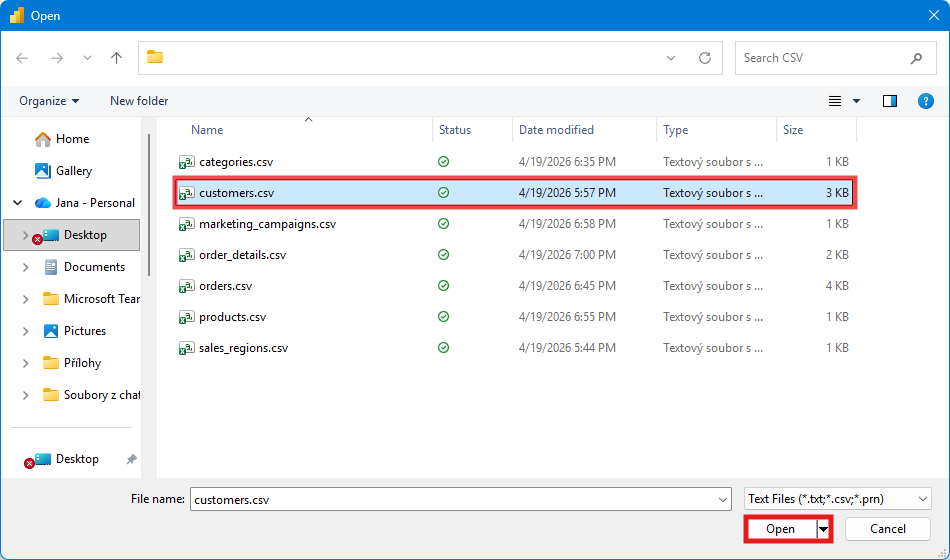Viewport: 950px width, 560px height.
Task: Click the folder icon in address bar
Action: tap(155, 57)
